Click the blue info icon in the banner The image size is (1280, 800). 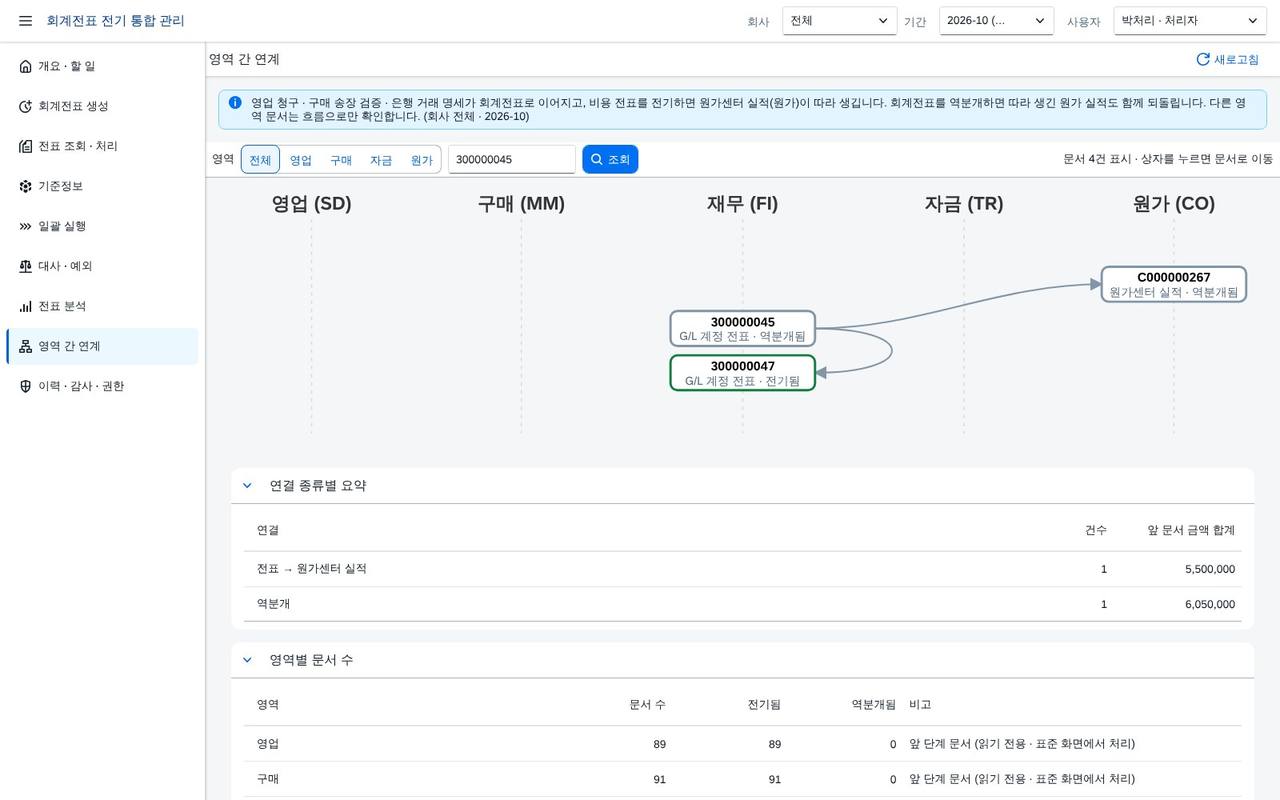pos(235,103)
